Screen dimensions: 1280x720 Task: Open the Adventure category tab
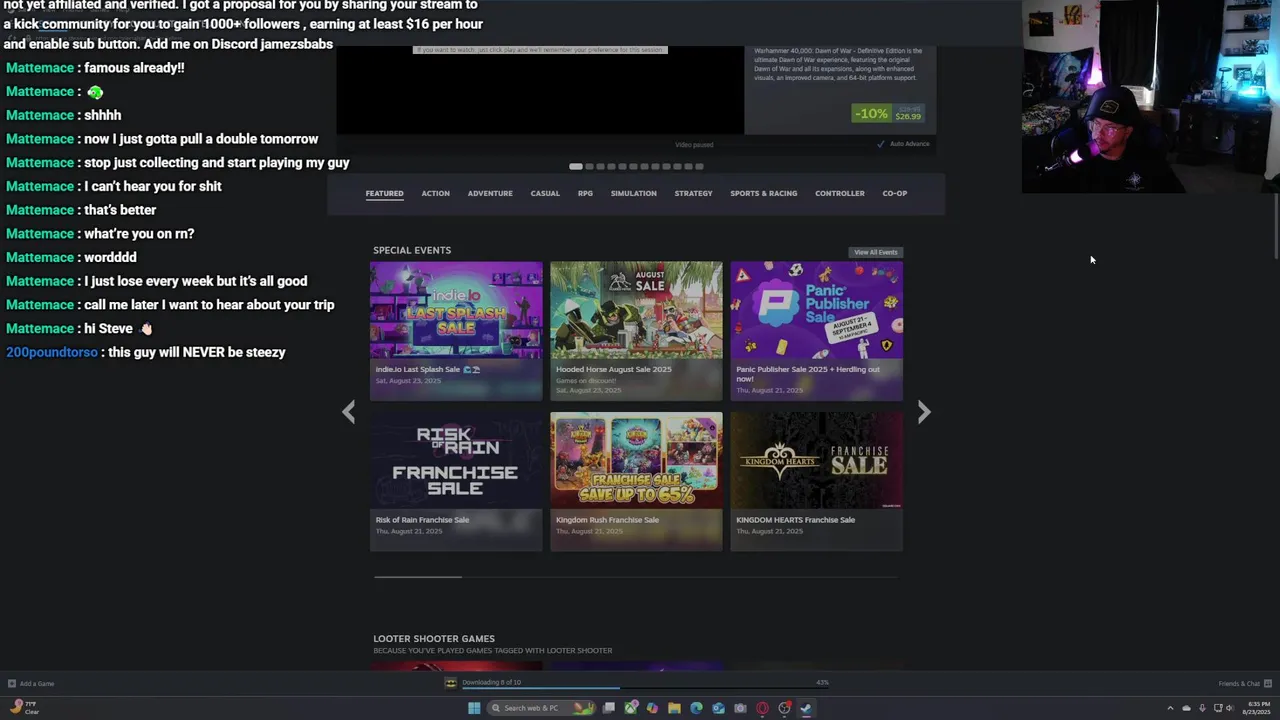point(490,193)
